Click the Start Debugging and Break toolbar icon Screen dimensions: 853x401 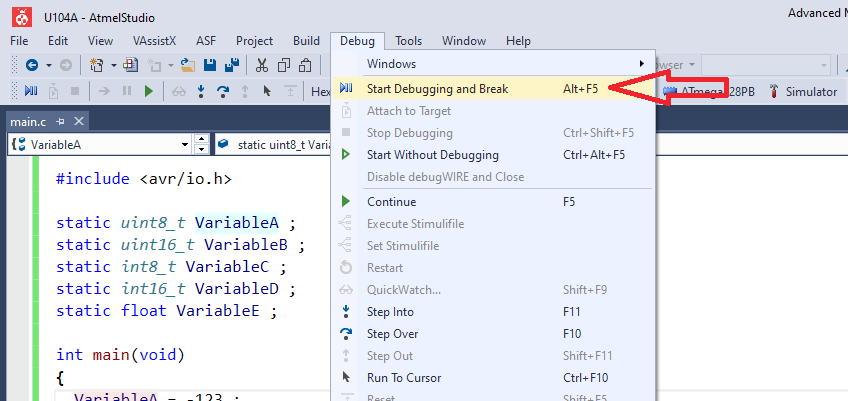tap(31, 91)
